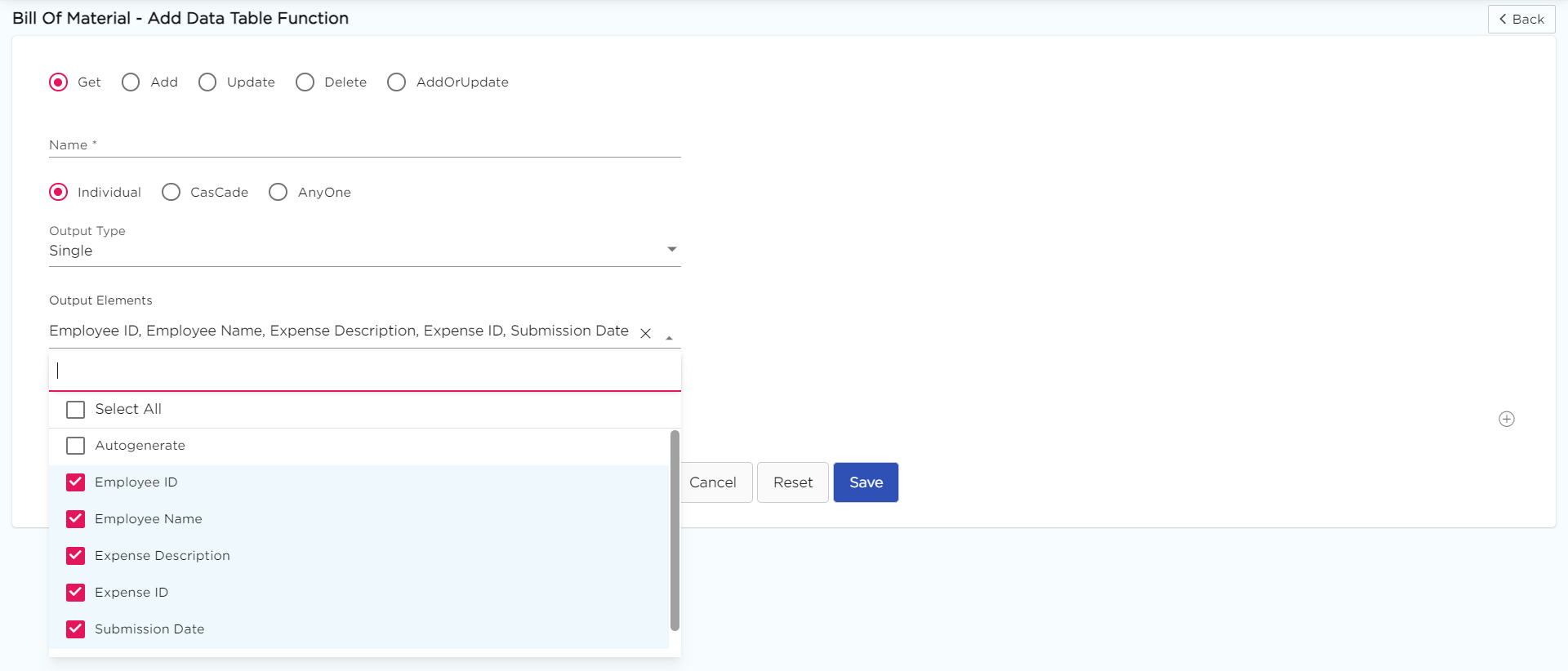The image size is (1568, 671).
Task: Click the dropdown list scrollbar
Action: pos(675,531)
